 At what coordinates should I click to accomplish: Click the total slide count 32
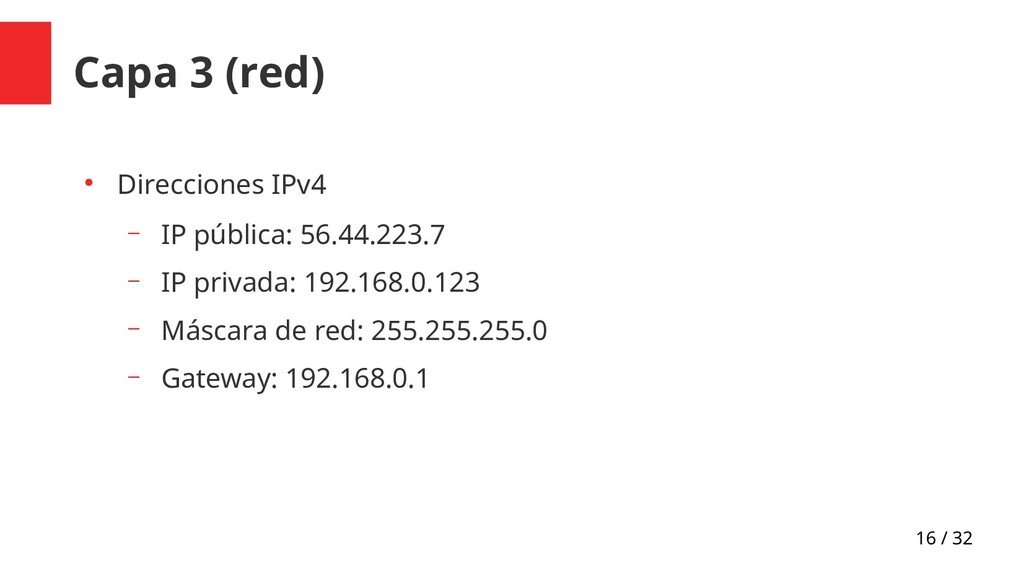click(963, 538)
